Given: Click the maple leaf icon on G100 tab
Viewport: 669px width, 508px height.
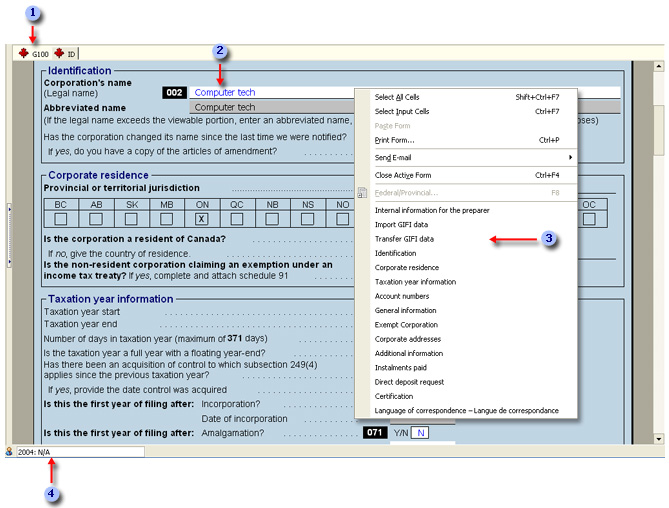Looking at the screenshot, I should [x=23, y=53].
